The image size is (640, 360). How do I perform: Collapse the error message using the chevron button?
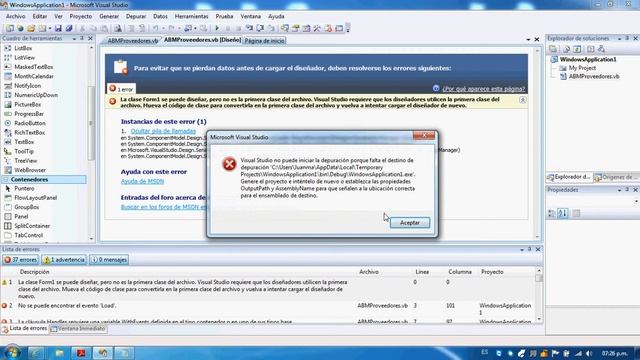522,100
